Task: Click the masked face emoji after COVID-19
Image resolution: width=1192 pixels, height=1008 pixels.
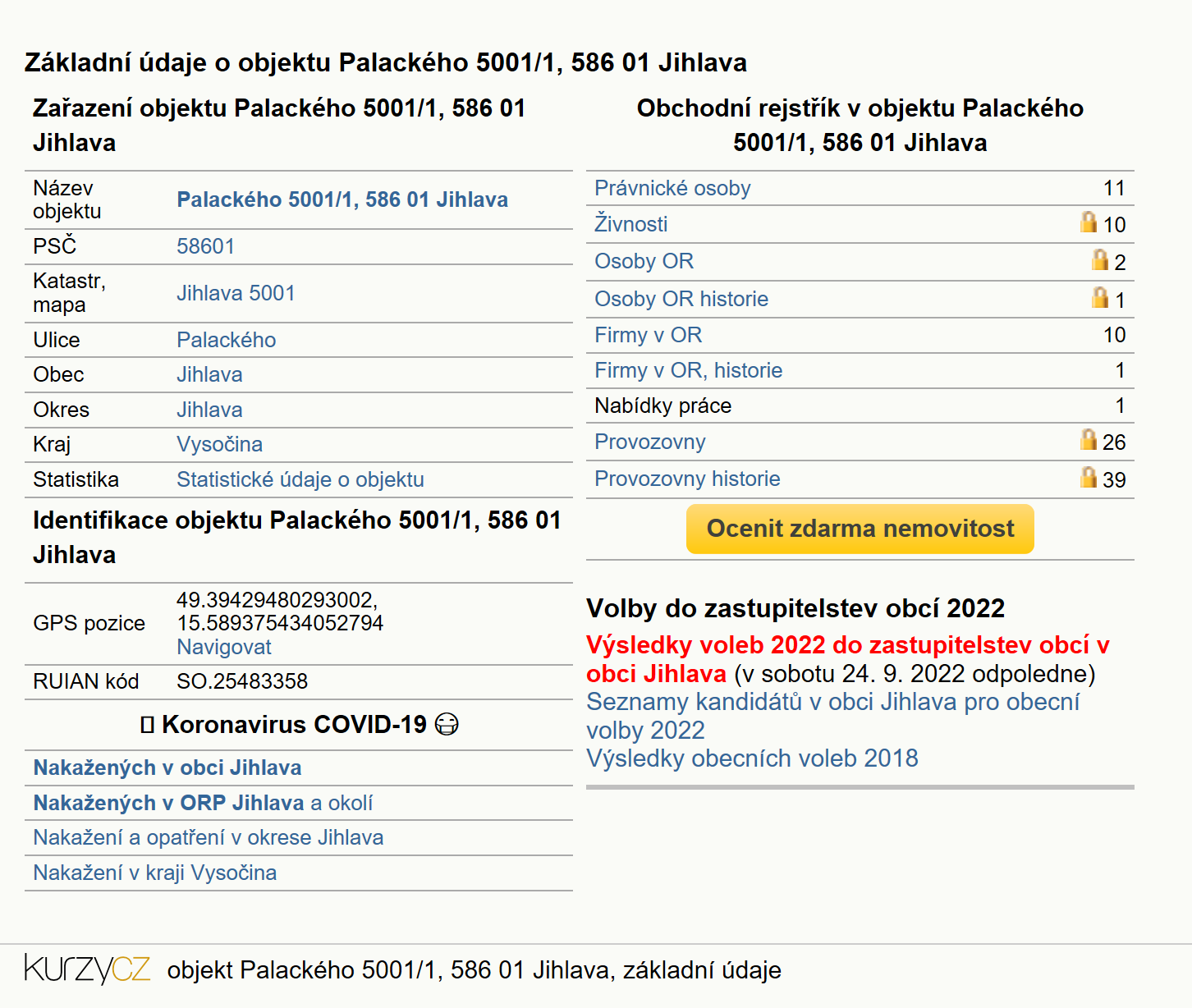Action: (447, 725)
